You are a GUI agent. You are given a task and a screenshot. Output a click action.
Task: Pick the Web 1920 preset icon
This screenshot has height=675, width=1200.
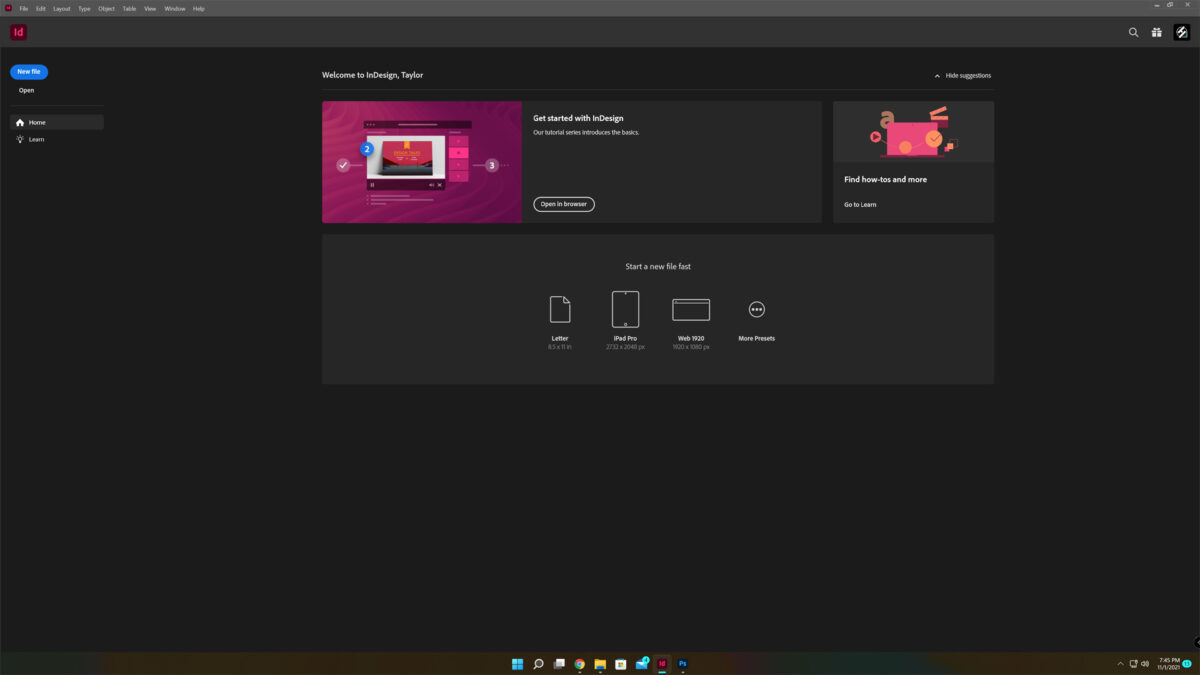(x=691, y=310)
